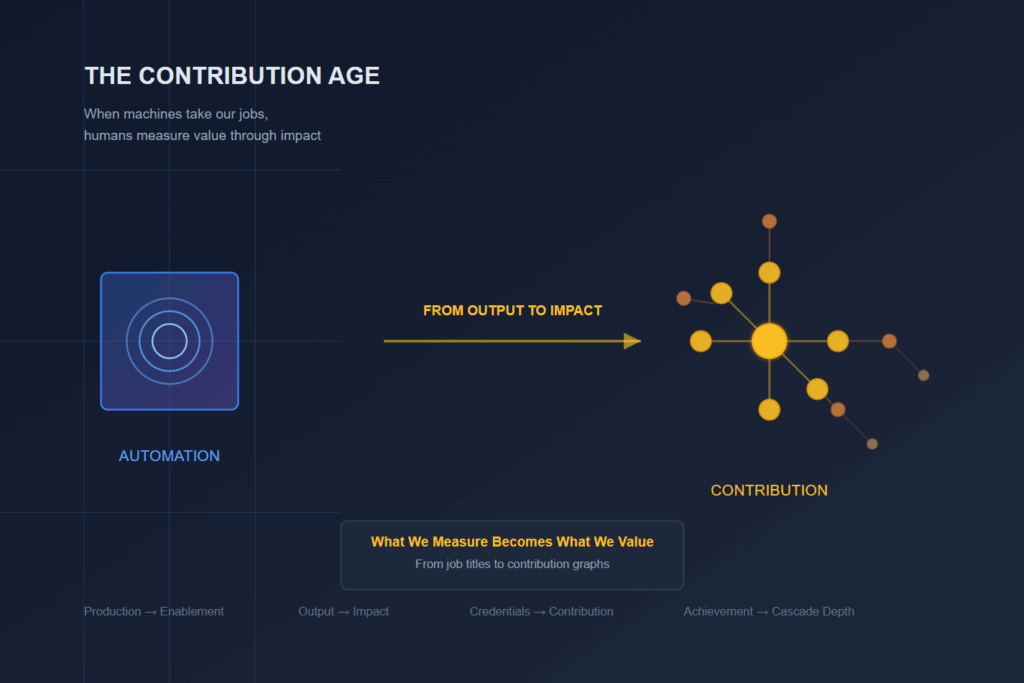Select the yellow node directly below hub
This screenshot has width=1024, height=683.
coord(769,409)
